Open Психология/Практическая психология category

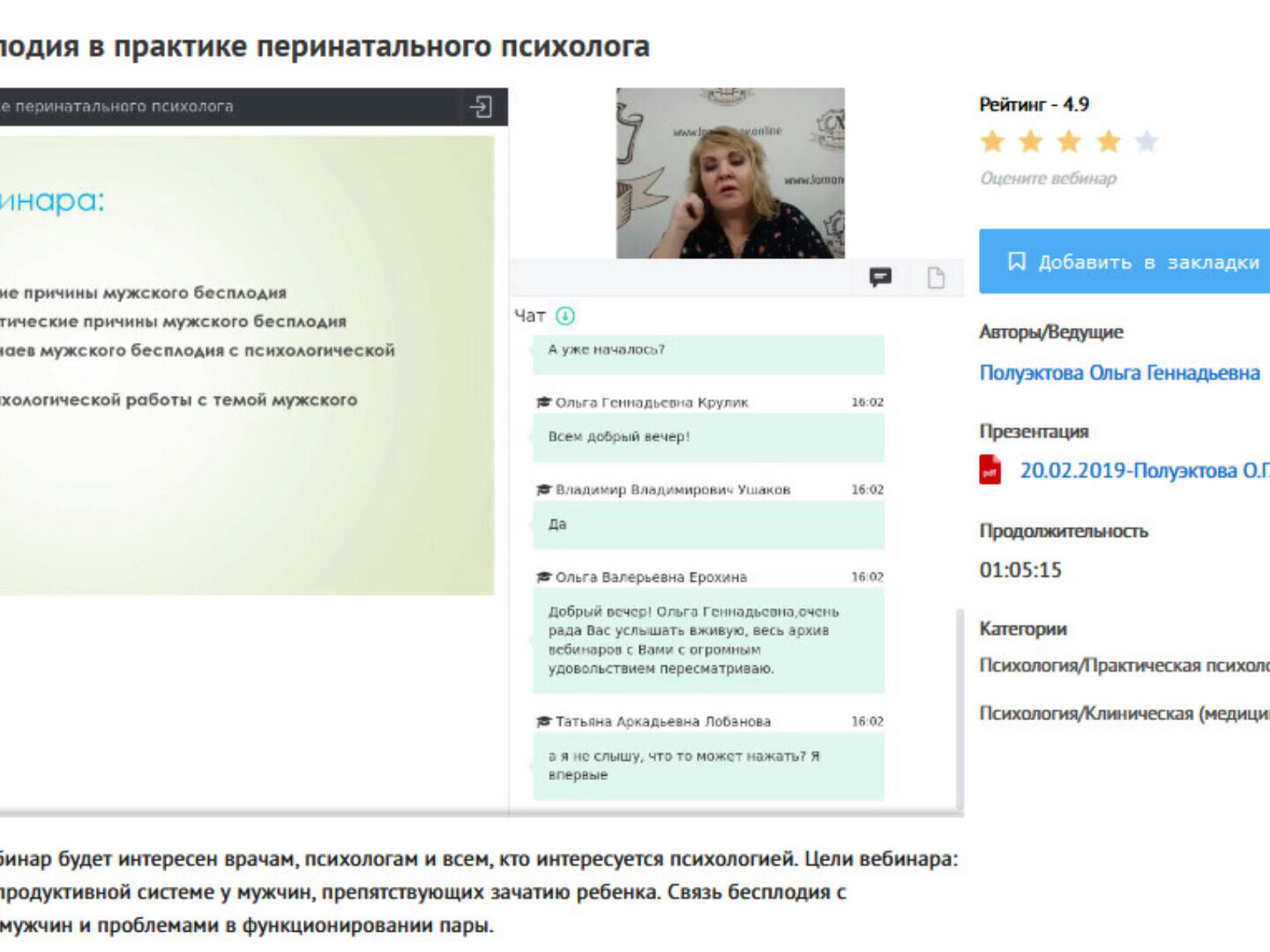coord(1124,666)
